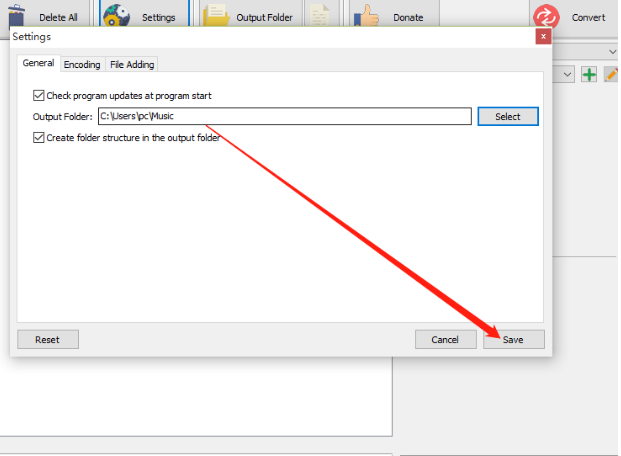
Task: Click the orange pencil edit icon
Action: pos(611,74)
